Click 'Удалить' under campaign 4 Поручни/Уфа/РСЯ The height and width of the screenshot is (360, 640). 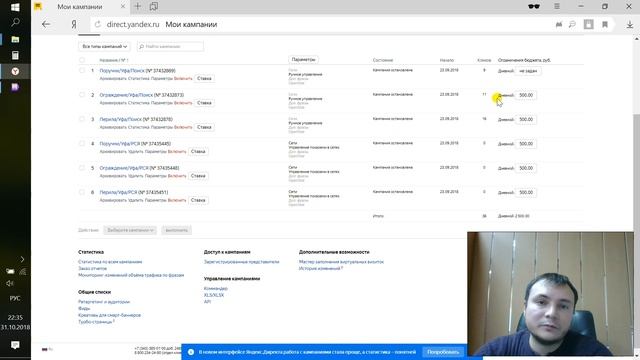[x=136, y=151]
